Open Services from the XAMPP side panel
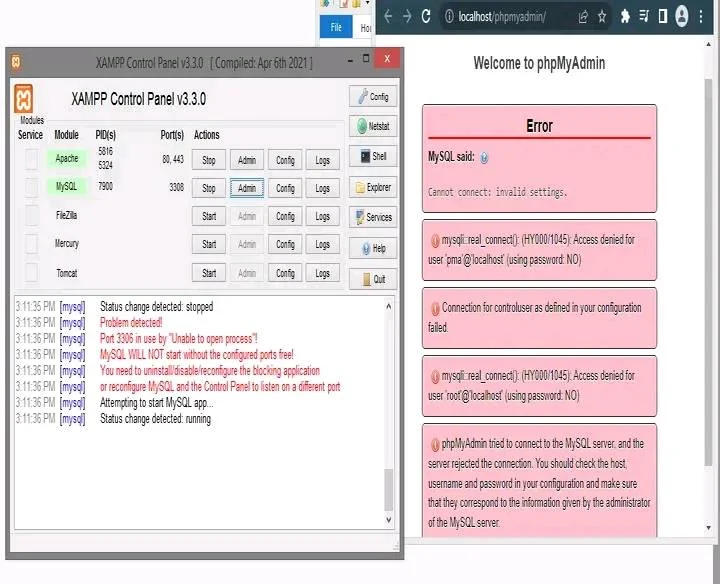Viewport: 720px width, 584px height. coord(373,217)
